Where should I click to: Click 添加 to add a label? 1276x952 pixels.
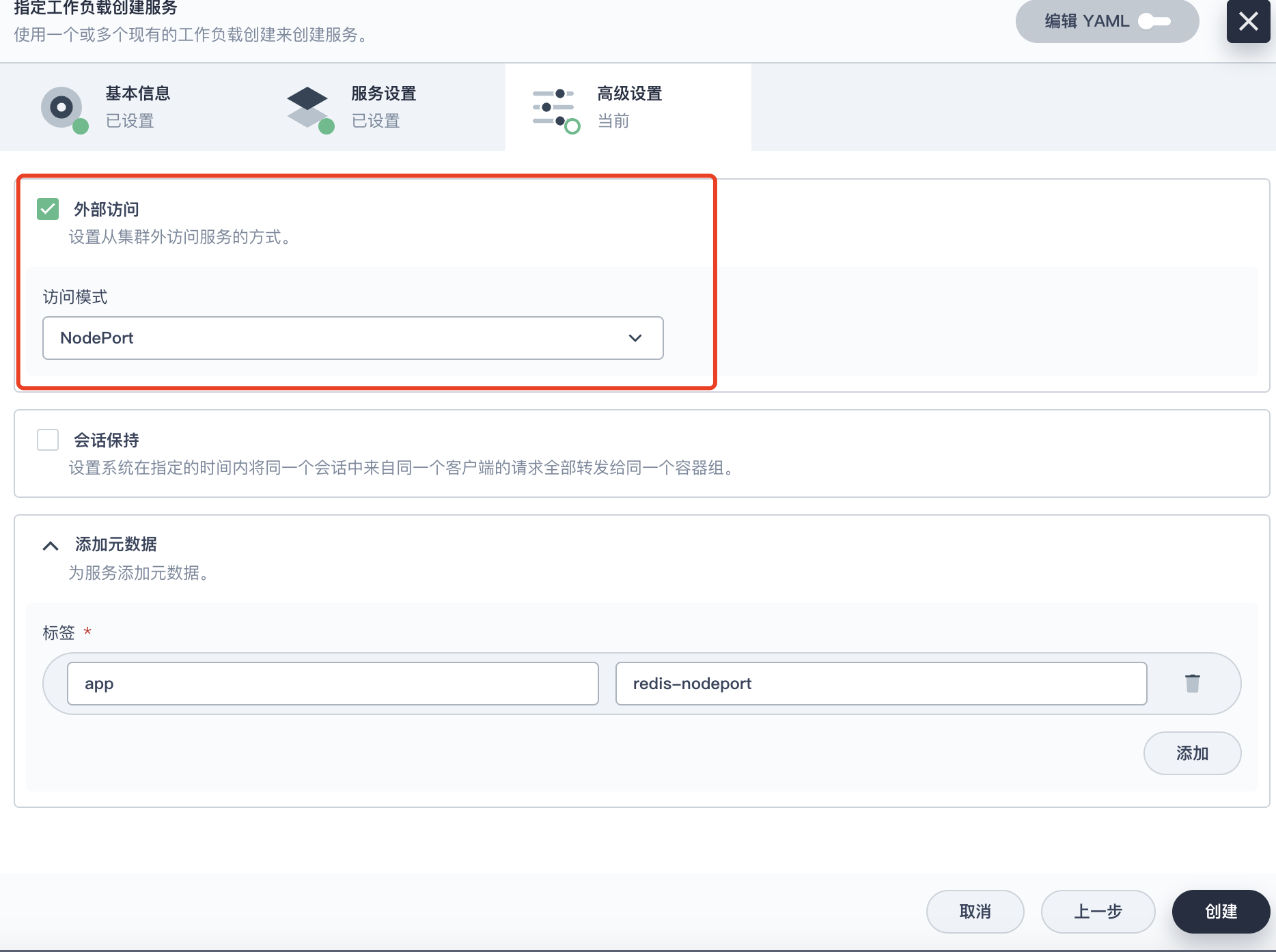(1193, 753)
